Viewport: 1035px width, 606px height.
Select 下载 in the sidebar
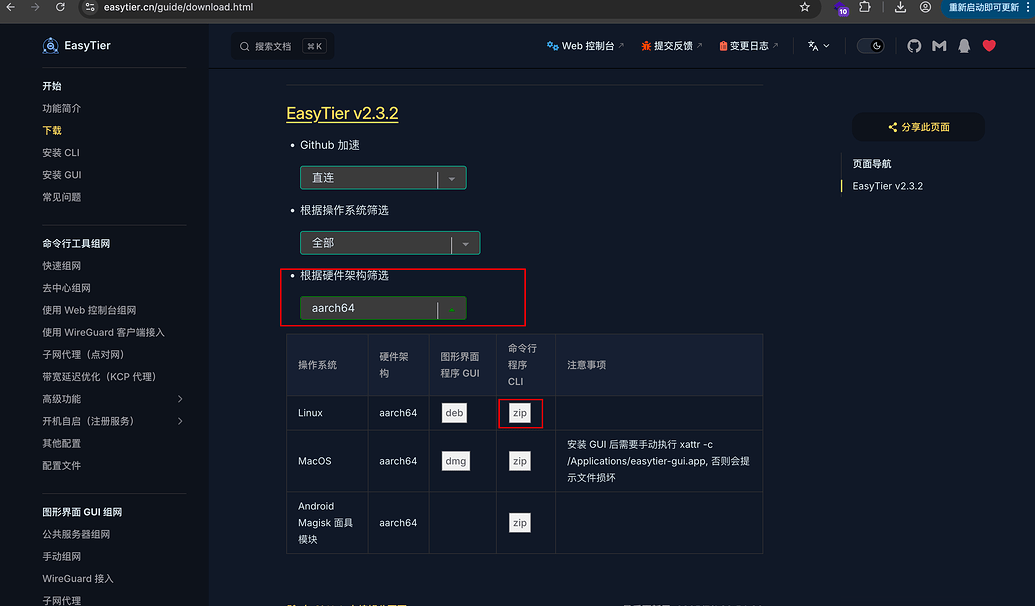pyautogui.click(x=51, y=131)
